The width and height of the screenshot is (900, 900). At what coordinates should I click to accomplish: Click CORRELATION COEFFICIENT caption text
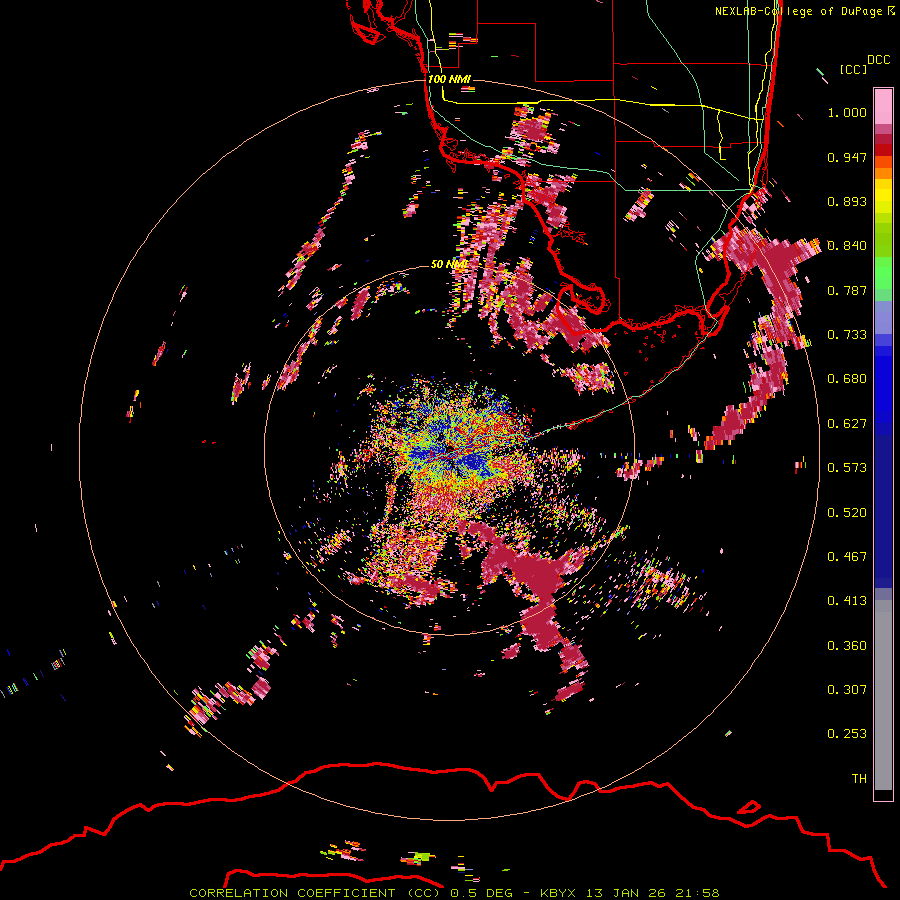pyautogui.click(x=292, y=893)
